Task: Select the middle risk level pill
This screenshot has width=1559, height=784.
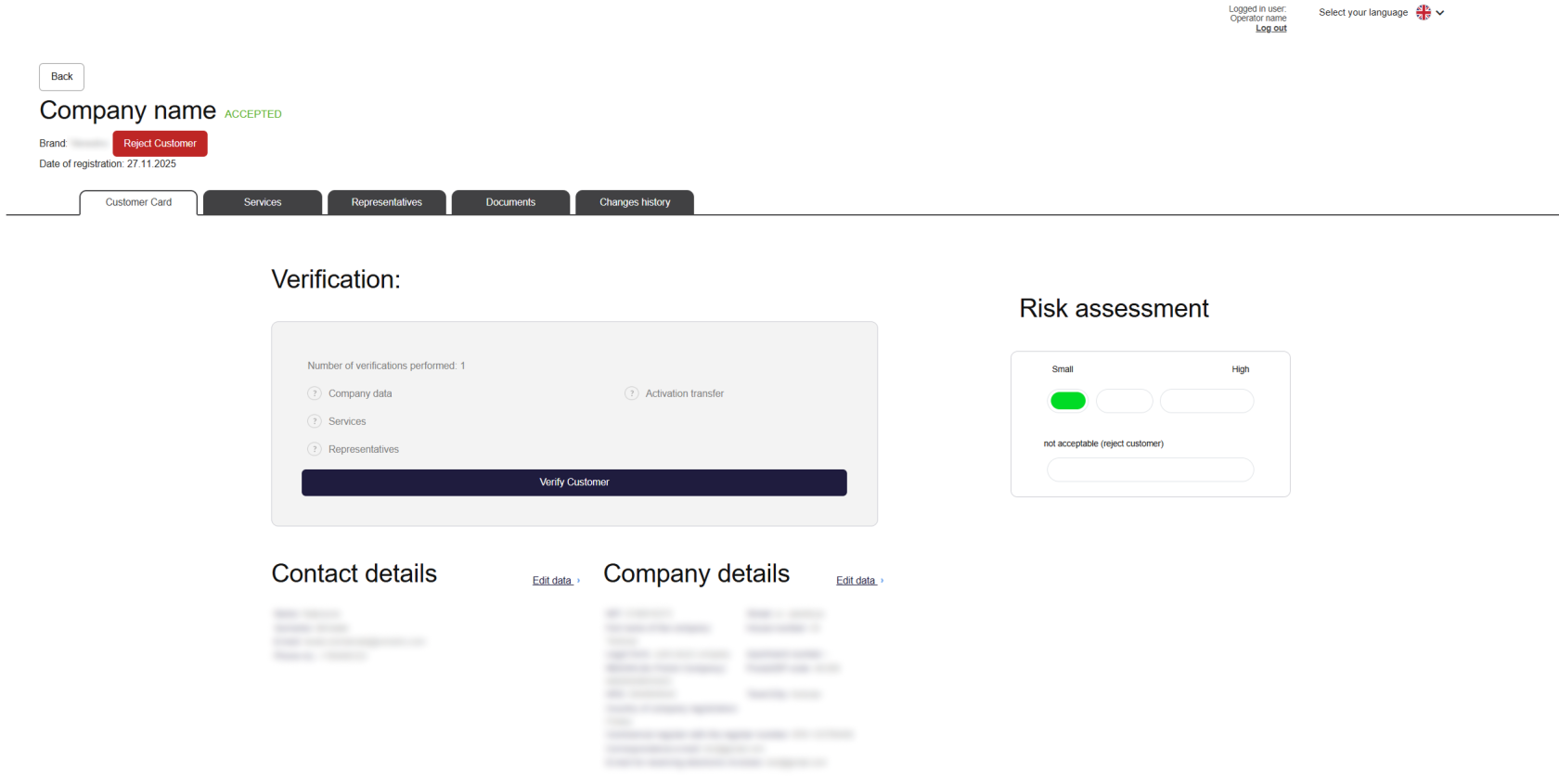Action: 1124,401
